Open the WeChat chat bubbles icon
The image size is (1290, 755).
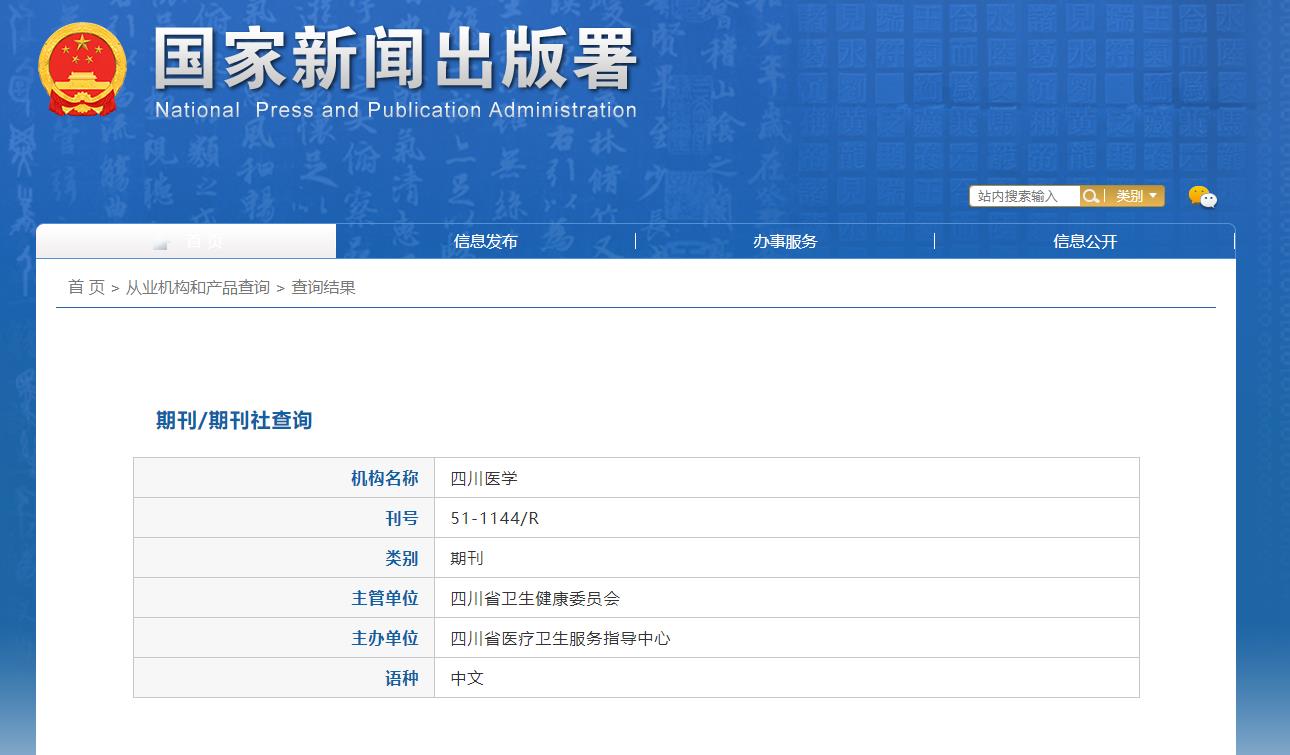pos(1202,197)
